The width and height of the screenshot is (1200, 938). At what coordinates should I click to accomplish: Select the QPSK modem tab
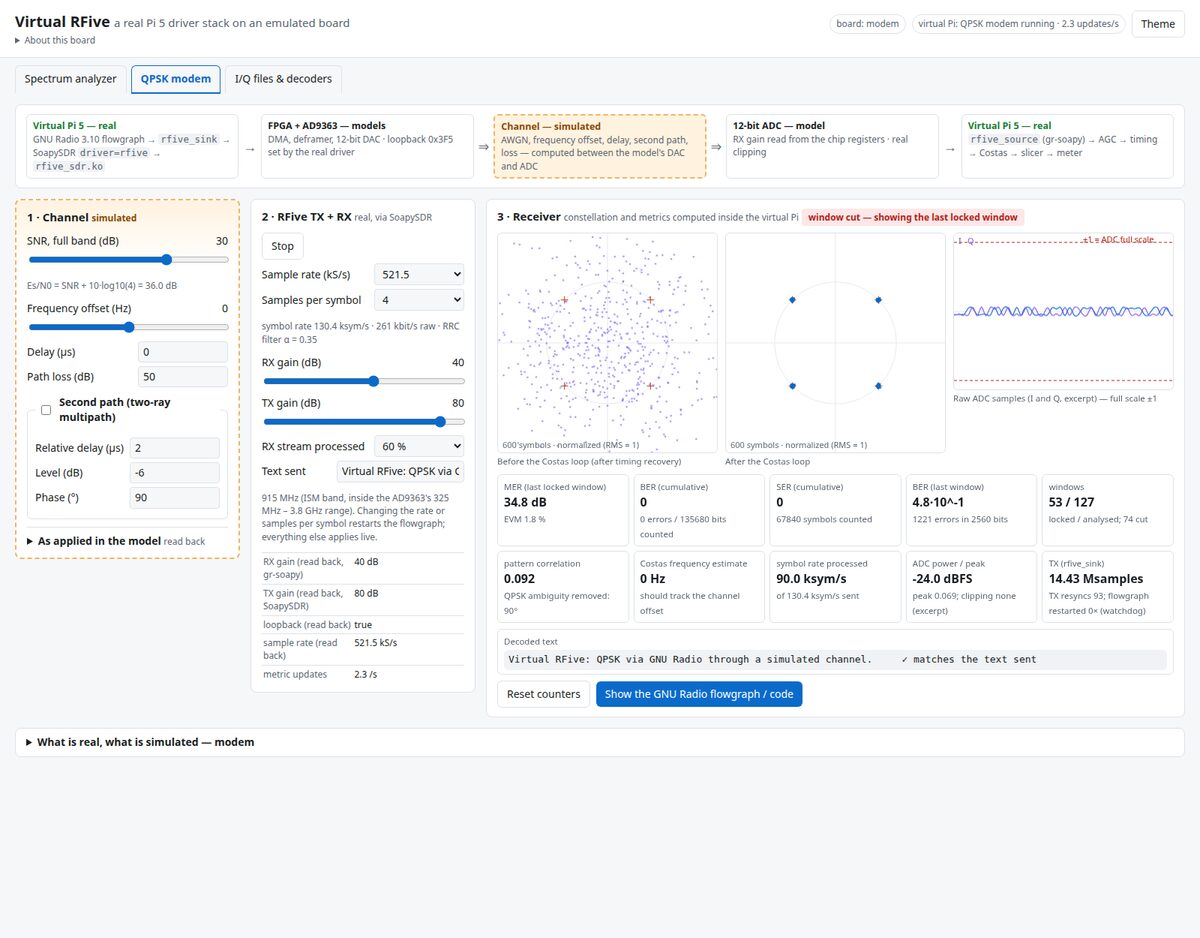pos(176,79)
